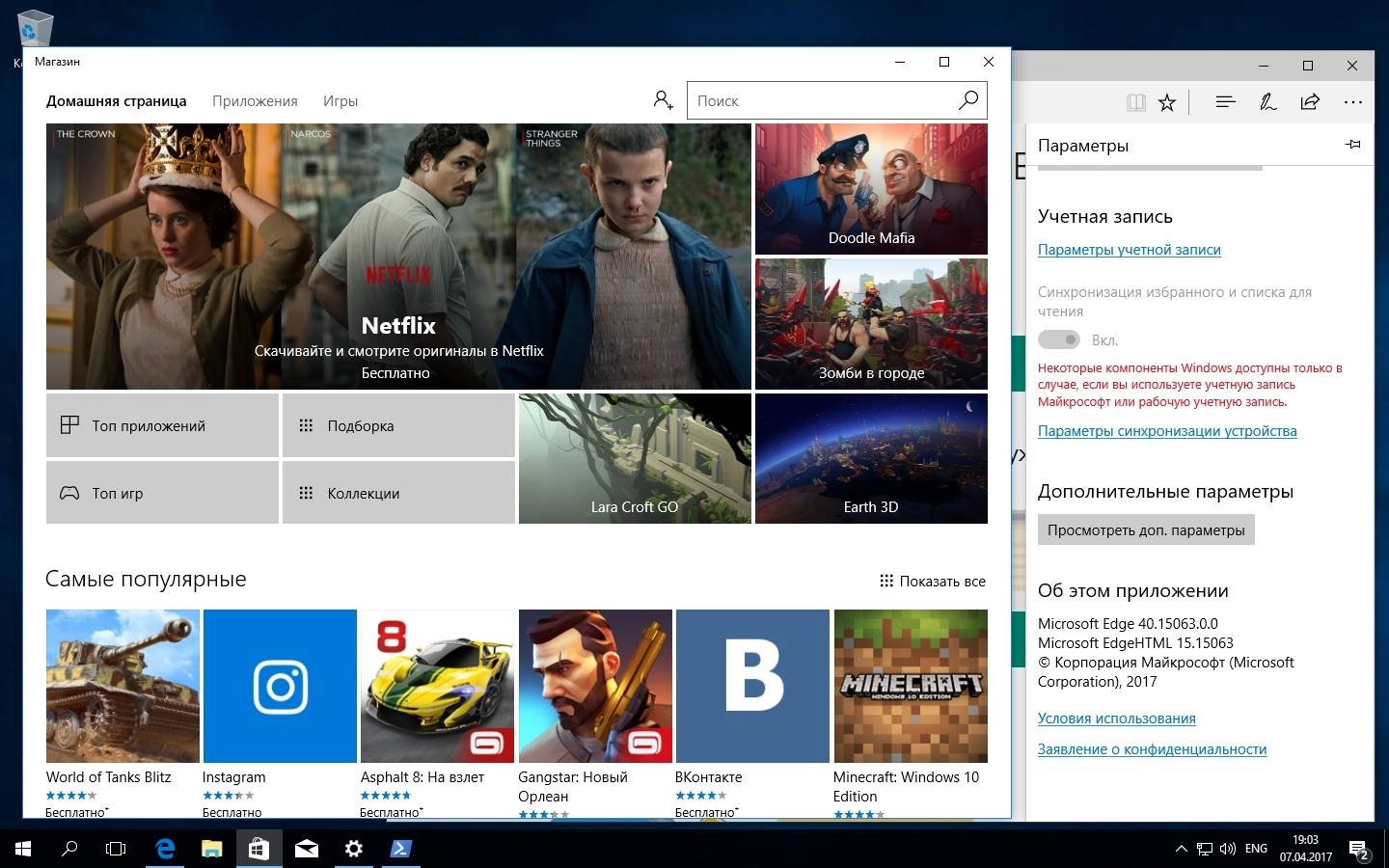Open File Explorer from the taskbar
Screen dimensions: 1389x868
[x=211, y=849]
